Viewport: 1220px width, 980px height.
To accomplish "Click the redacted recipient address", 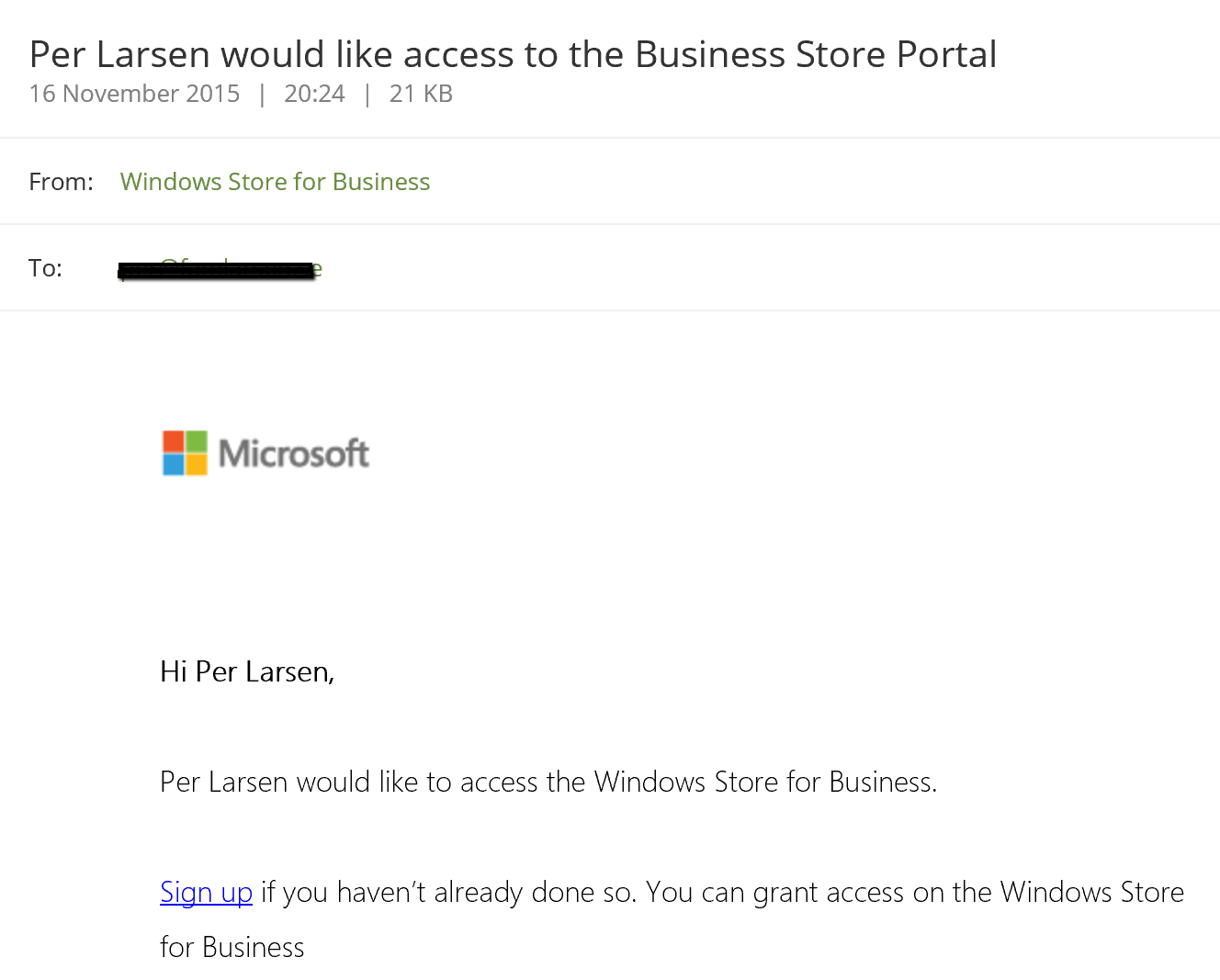I will pyautogui.click(x=219, y=269).
